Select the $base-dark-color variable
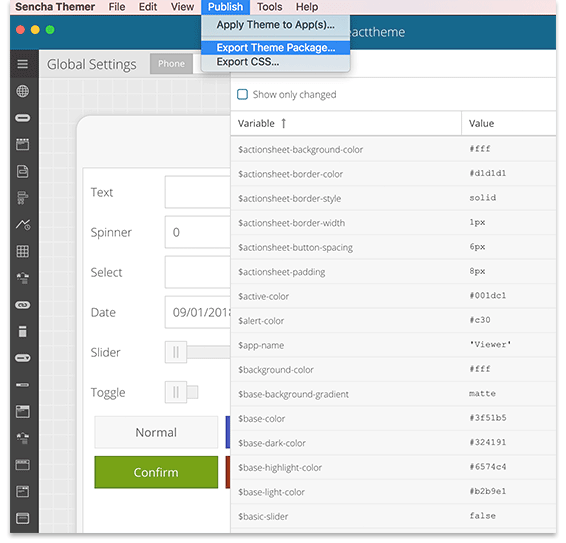 [272, 443]
